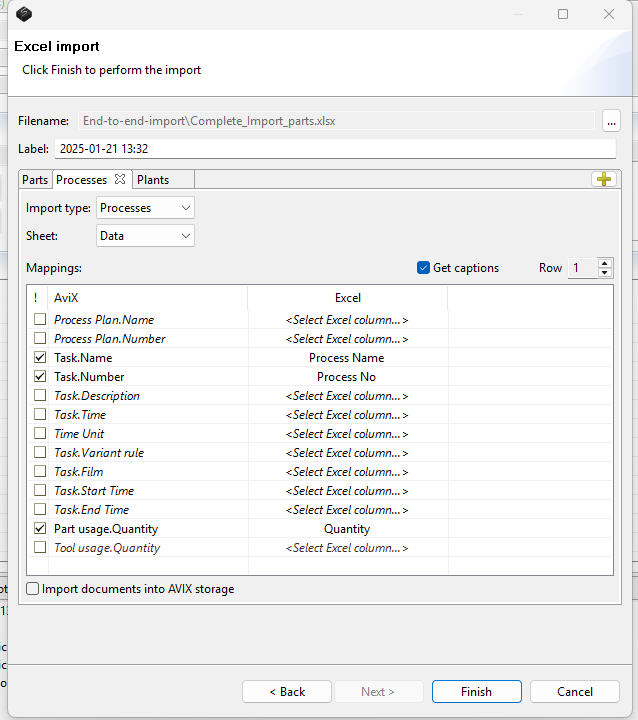The height and width of the screenshot is (720, 638).
Task: Uncheck the Get captions checkbox
Action: click(423, 268)
